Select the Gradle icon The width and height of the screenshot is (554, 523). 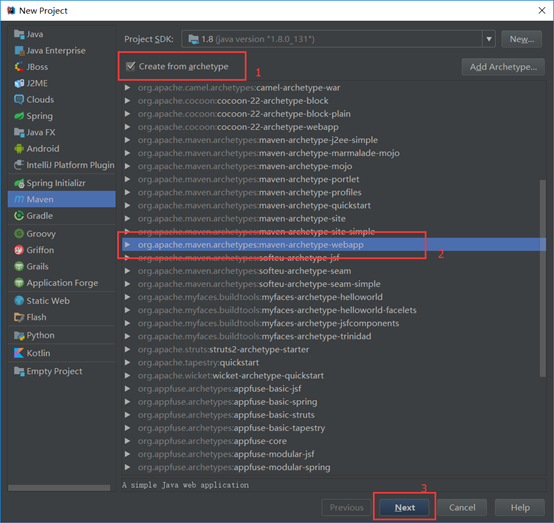[x=19, y=216]
